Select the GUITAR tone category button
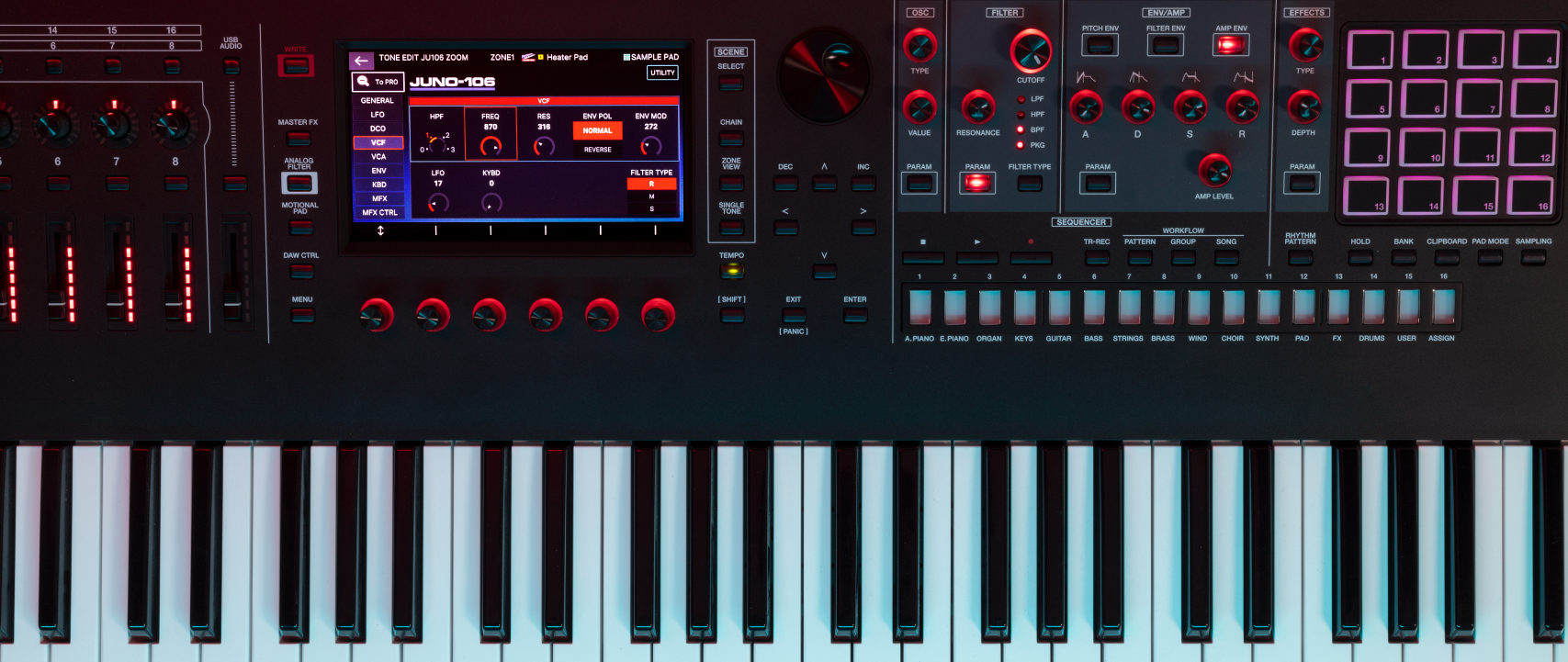Screen dimensions: 1568x662 coord(1059,308)
